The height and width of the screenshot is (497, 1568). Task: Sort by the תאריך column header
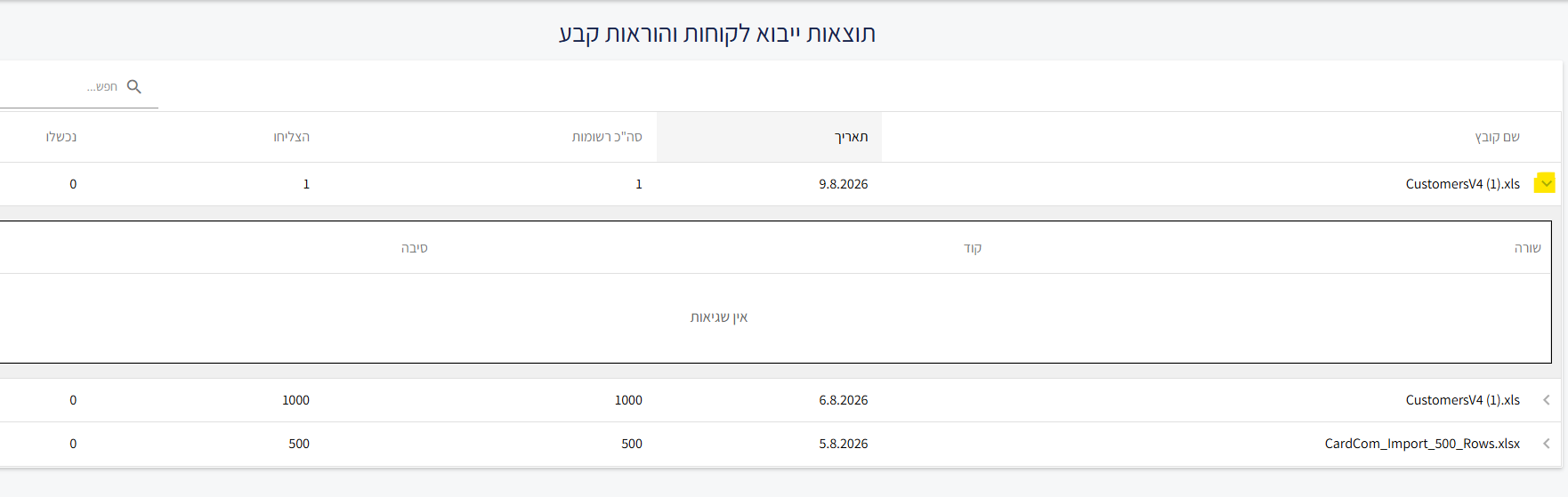(x=851, y=137)
